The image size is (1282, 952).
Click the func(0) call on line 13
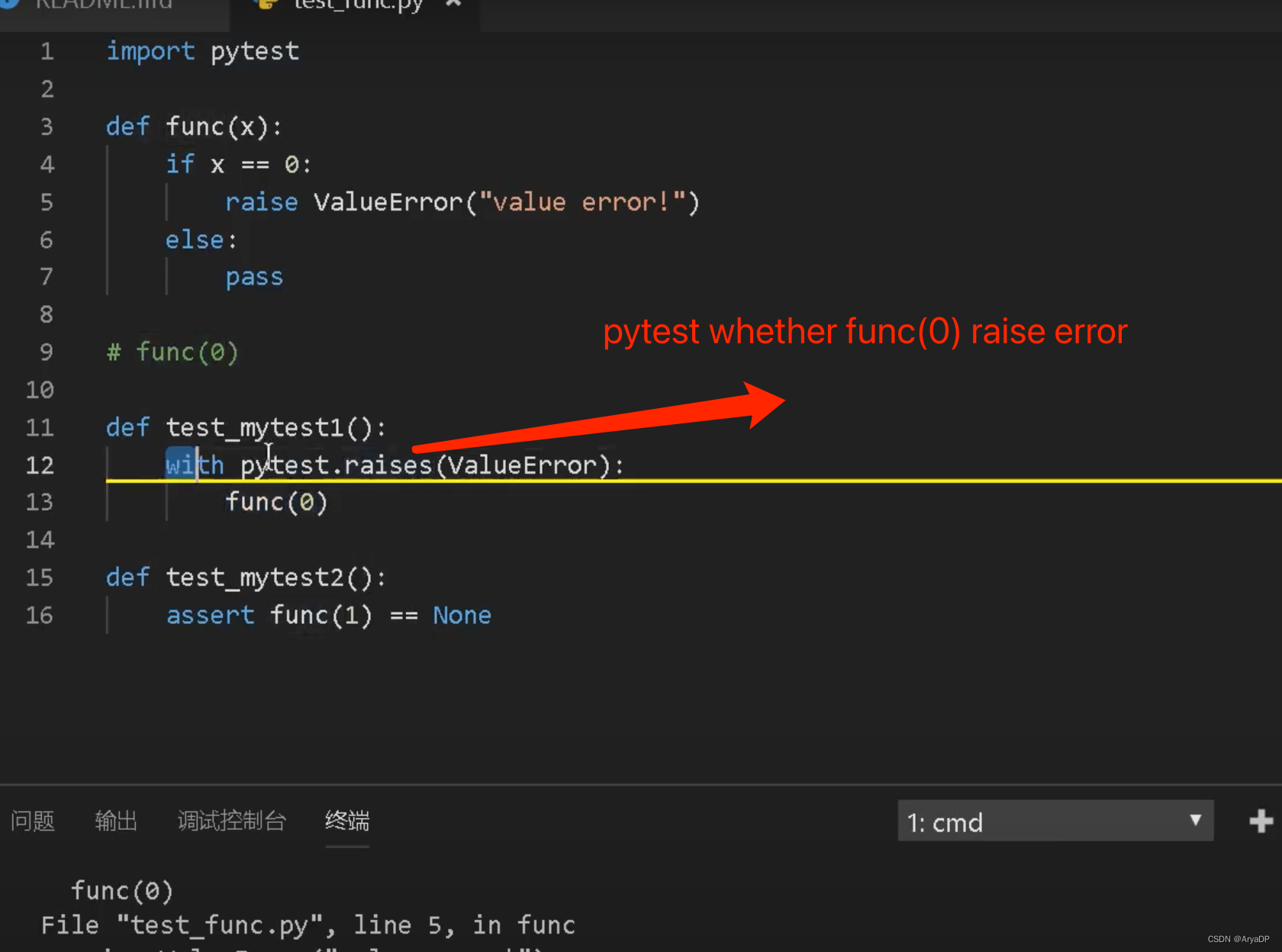276,503
